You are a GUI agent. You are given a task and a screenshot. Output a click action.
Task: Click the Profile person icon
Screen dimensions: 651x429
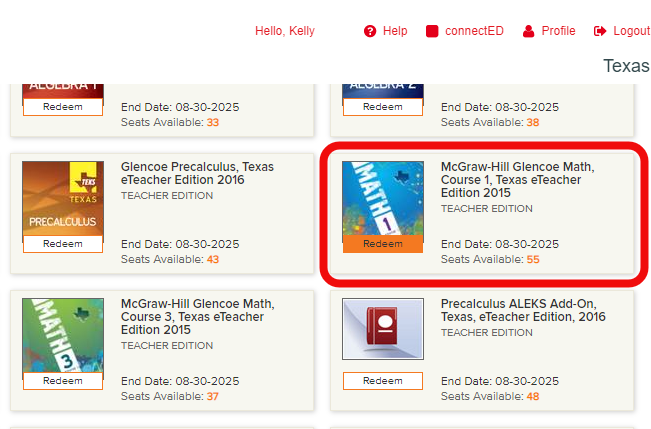(x=529, y=31)
